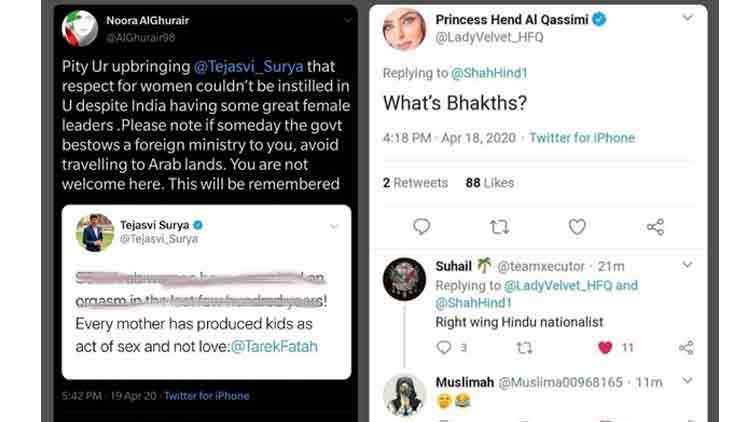Viewport: 750px width, 422px height.
Task: Click the @ShahHind1 link after Replying to
Action: pos(485,73)
